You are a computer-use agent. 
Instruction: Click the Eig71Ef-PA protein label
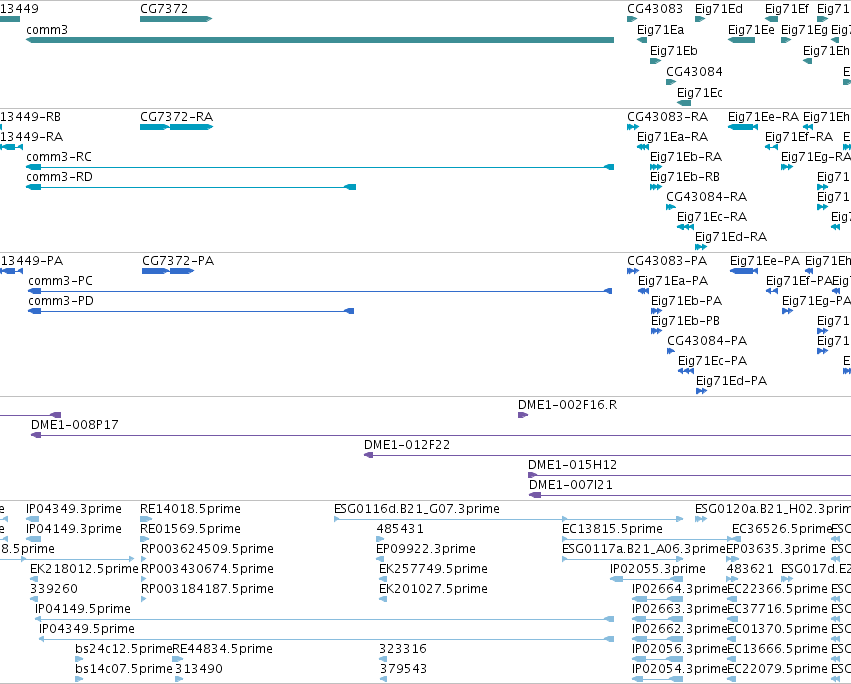click(799, 281)
